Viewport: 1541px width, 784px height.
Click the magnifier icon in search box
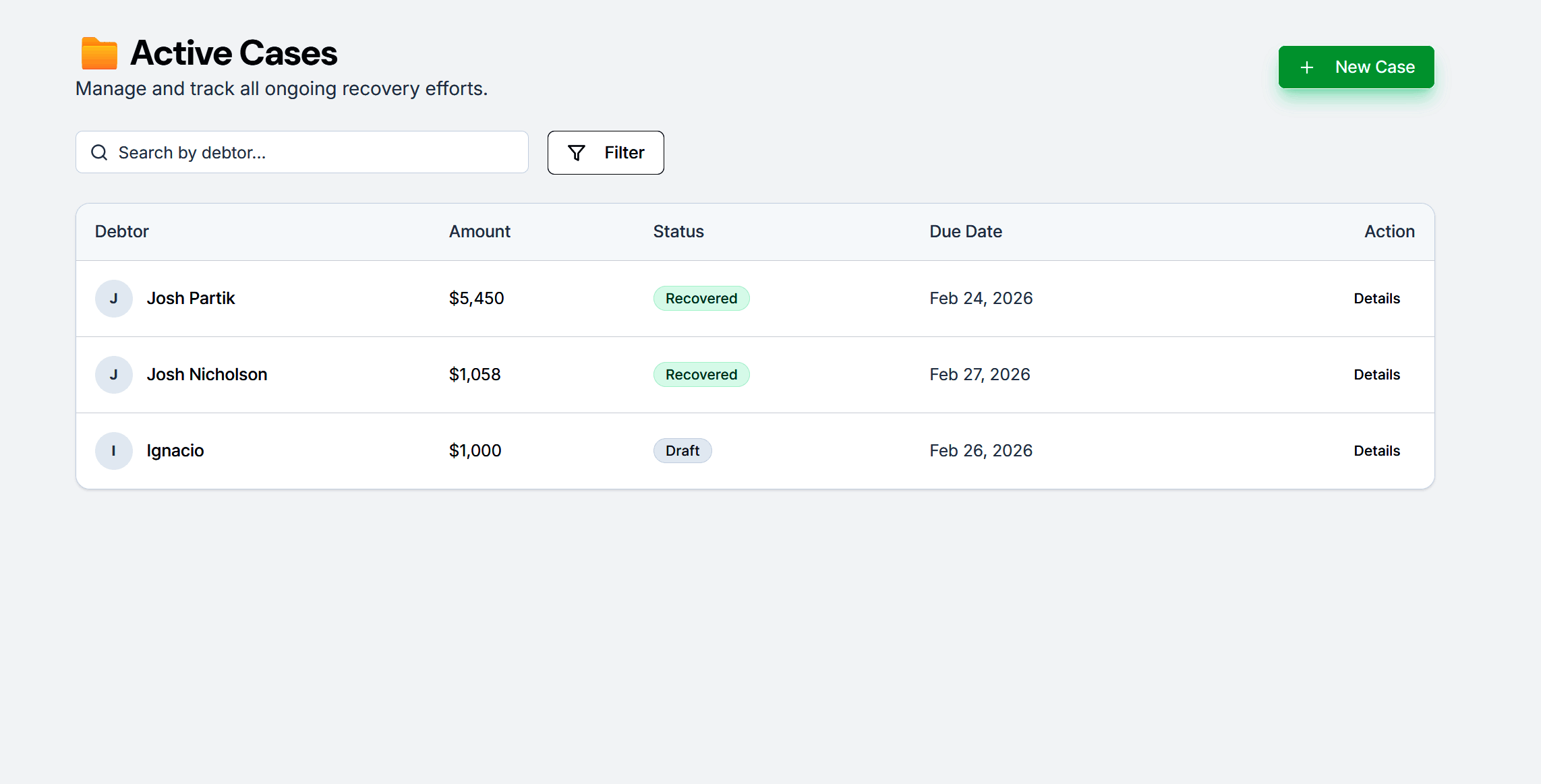click(99, 152)
